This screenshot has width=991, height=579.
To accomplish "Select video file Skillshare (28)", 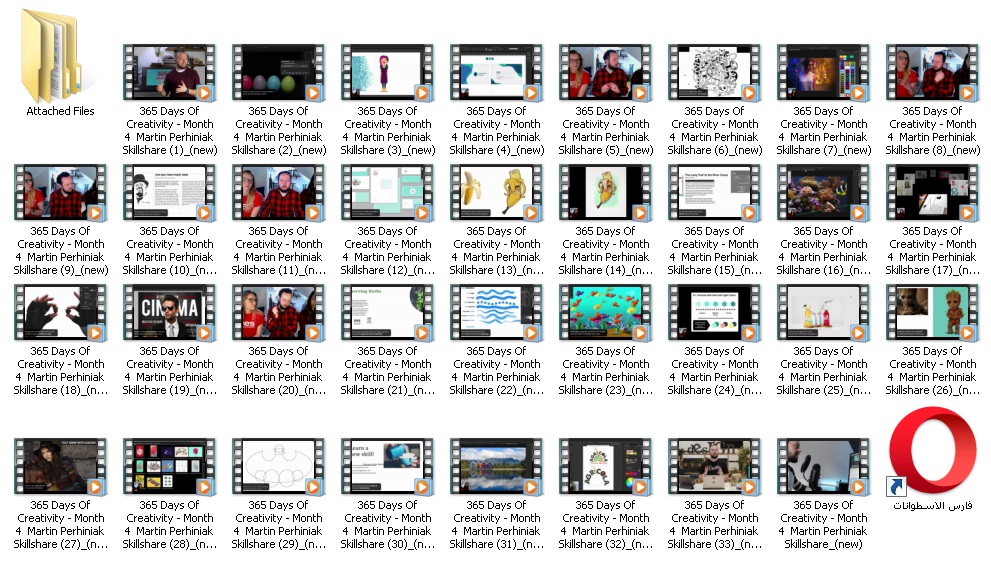I will coord(169,466).
